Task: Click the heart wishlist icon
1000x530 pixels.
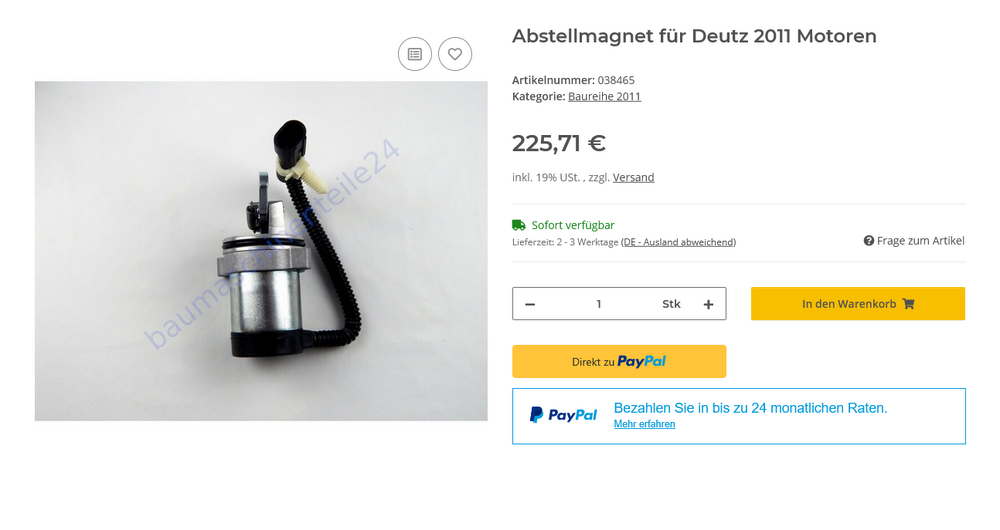Action: pyautogui.click(x=455, y=54)
